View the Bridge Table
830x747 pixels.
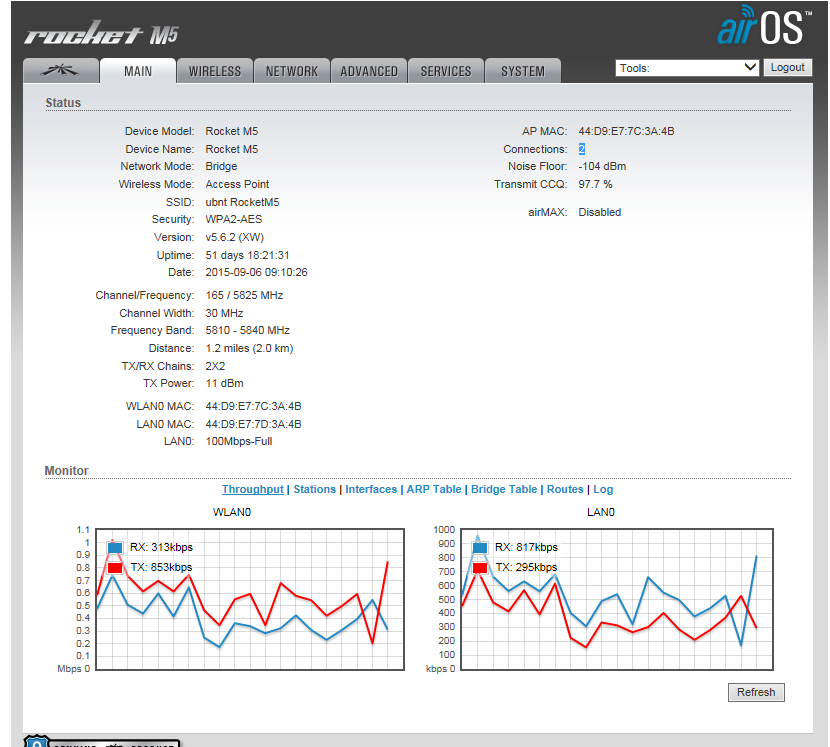[x=504, y=489]
